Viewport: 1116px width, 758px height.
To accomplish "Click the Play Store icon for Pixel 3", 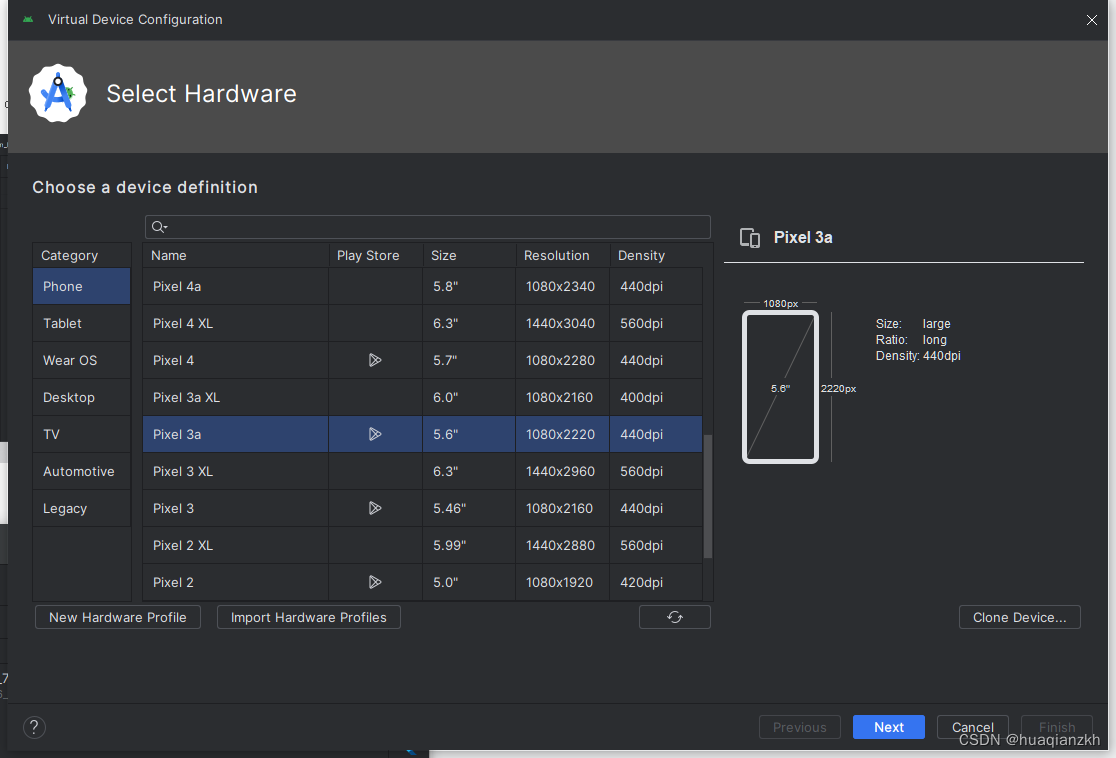I will [375, 508].
